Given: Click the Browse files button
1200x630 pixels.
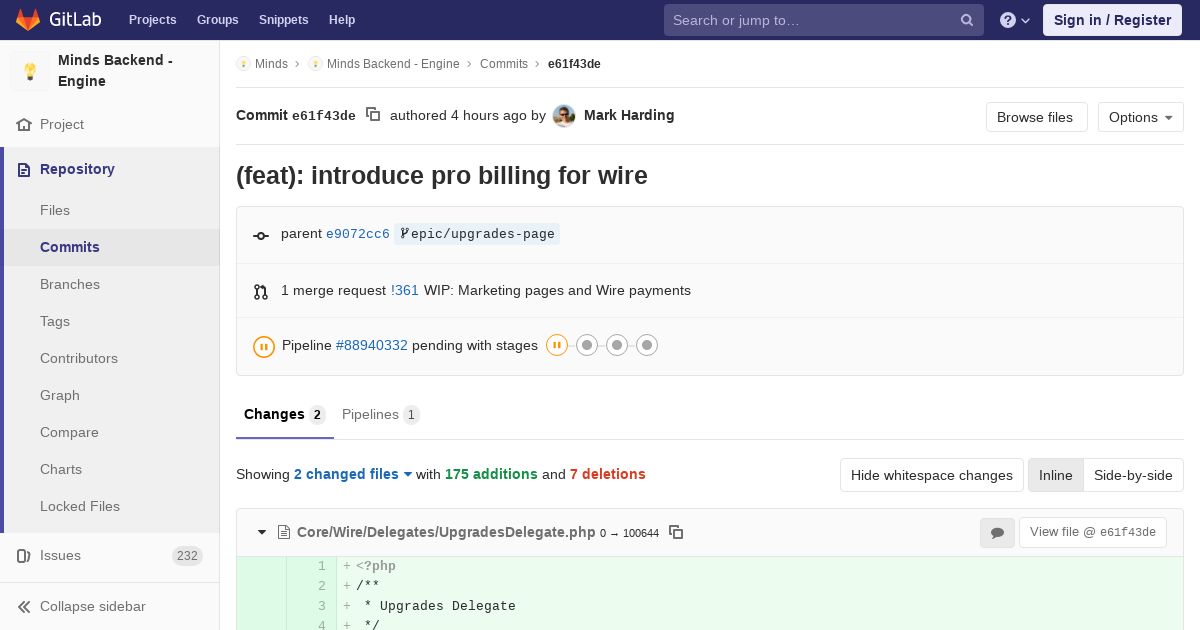Looking at the screenshot, I should (1036, 117).
